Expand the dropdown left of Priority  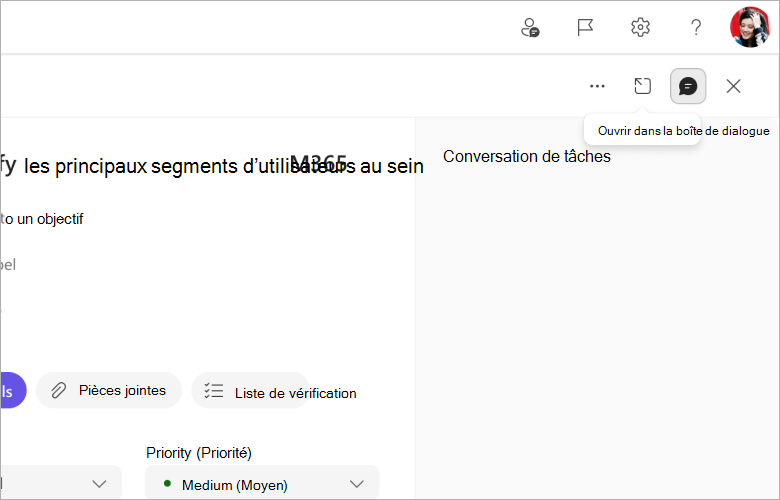pyautogui.click(x=61, y=484)
